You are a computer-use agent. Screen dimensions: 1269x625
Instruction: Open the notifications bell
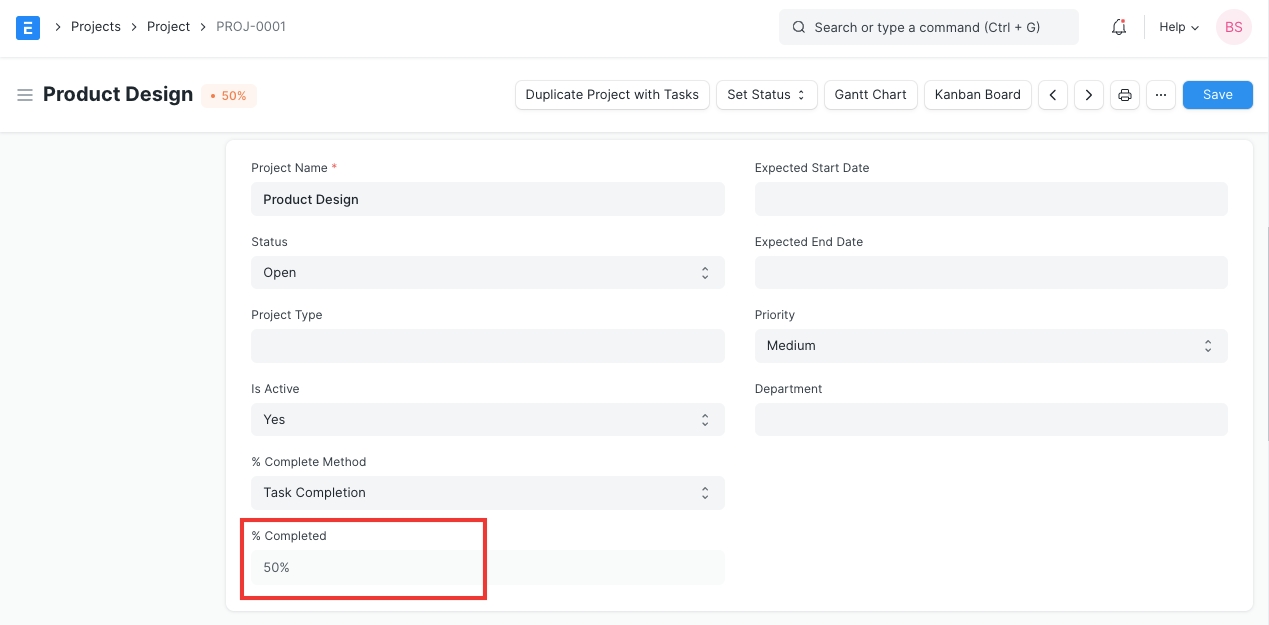(x=1119, y=27)
